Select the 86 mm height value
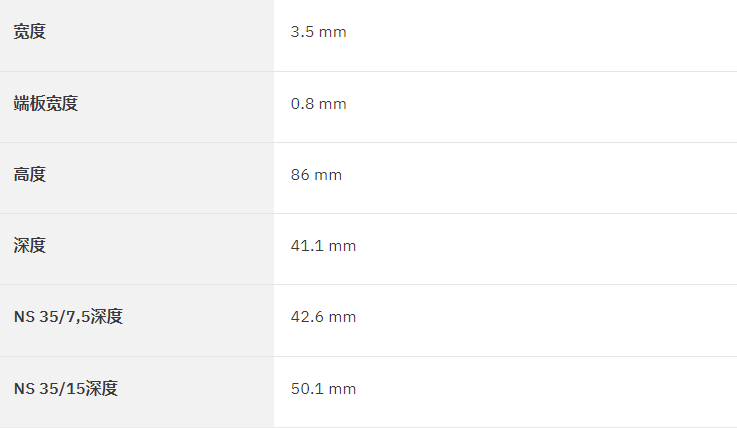737x428 pixels. click(x=316, y=175)
